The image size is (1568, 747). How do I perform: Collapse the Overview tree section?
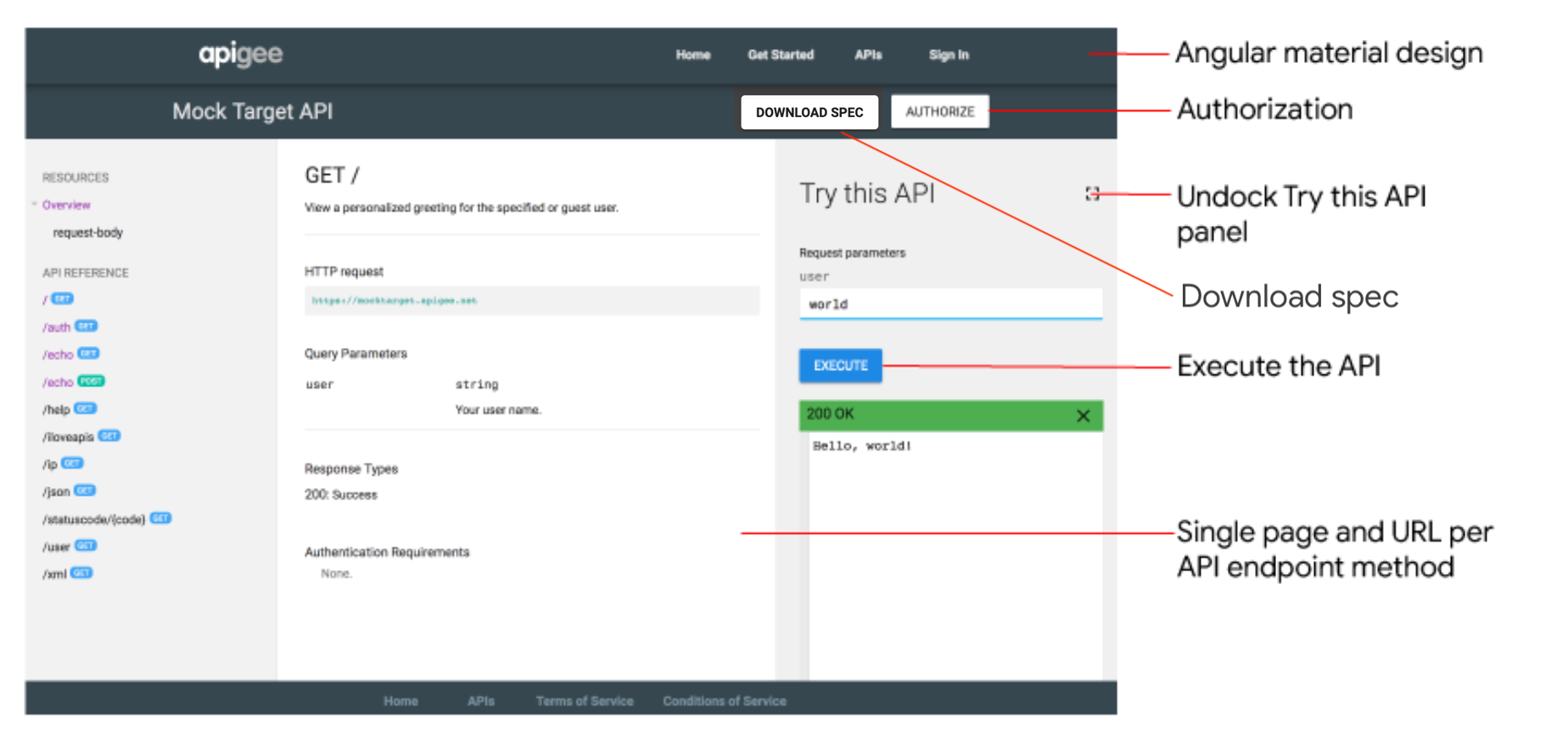pyautogui.click(x=35, y=205)
